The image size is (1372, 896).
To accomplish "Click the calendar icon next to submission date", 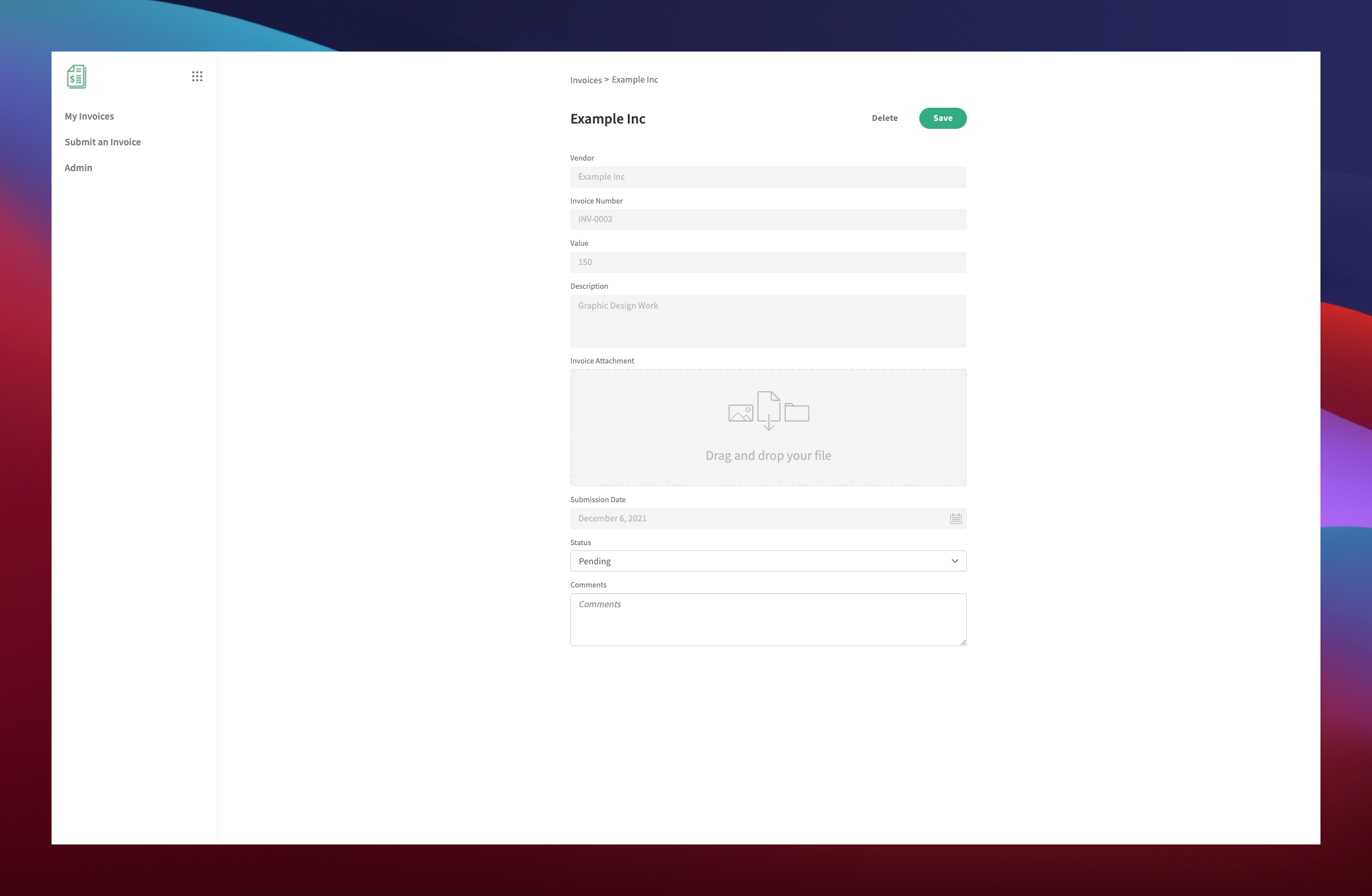I will (x=956, y=518).
